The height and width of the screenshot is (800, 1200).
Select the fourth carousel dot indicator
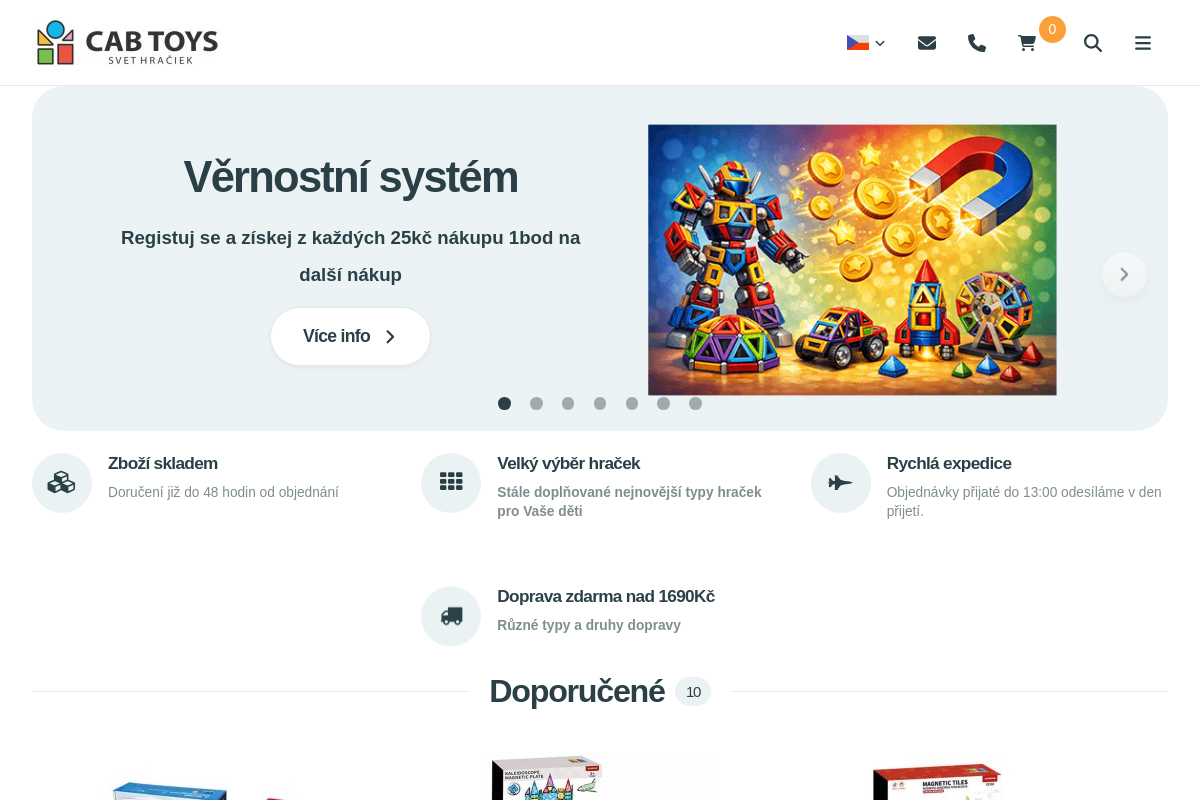[x=600, y=403]
